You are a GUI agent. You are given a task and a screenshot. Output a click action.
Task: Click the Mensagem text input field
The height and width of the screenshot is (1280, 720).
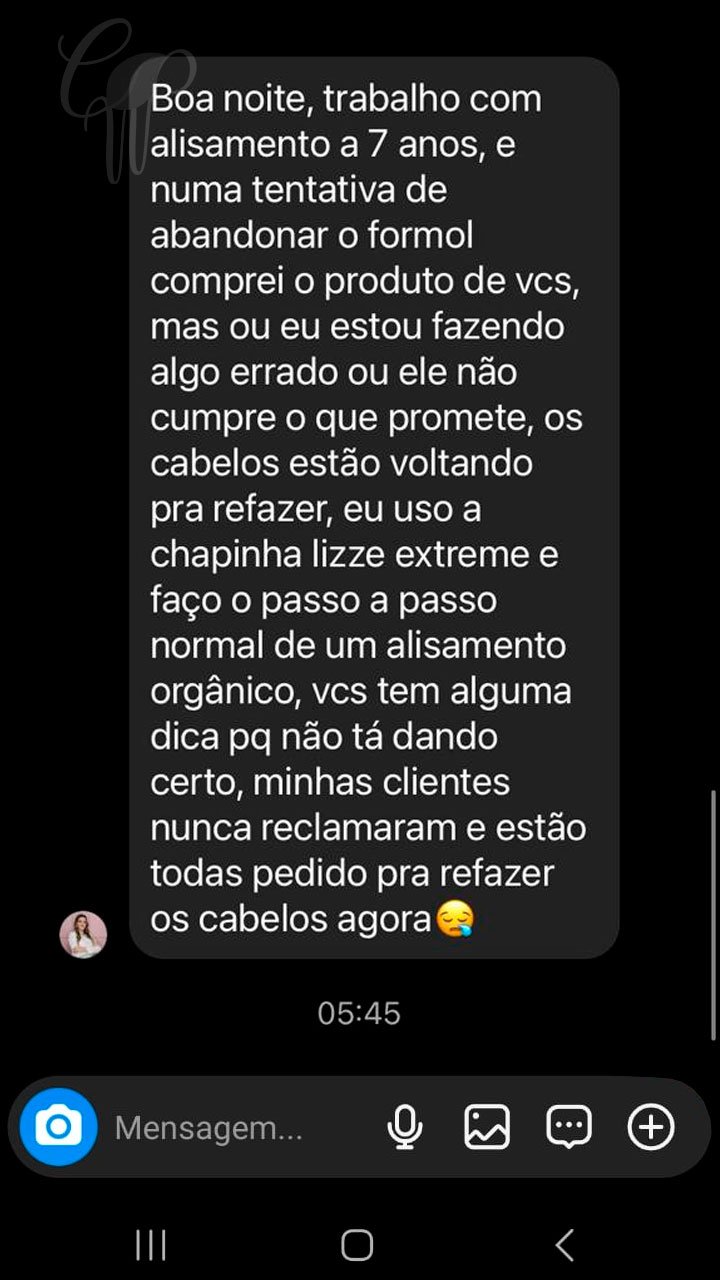coord(240,1128)
